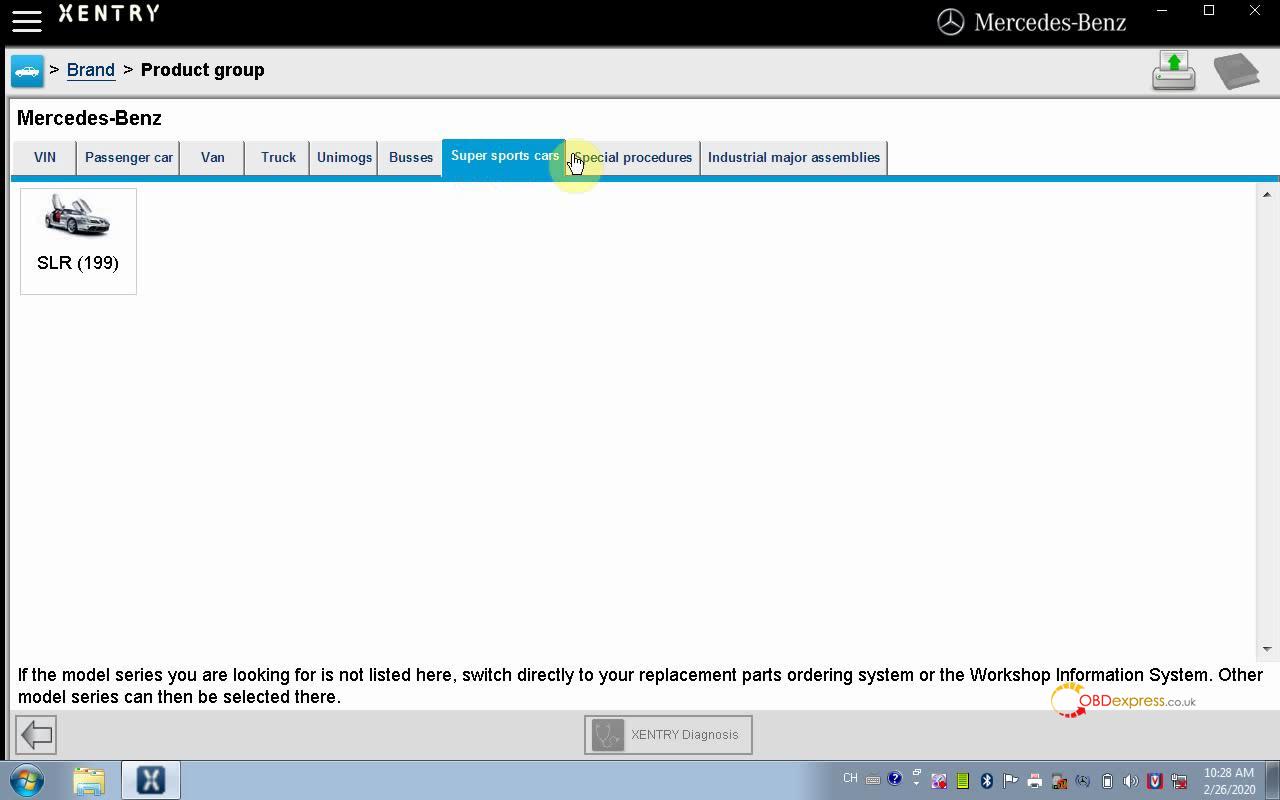Open the Action Center flag icon
The height and width of the screenshot is (800, 1280).
coord(1010,781)
